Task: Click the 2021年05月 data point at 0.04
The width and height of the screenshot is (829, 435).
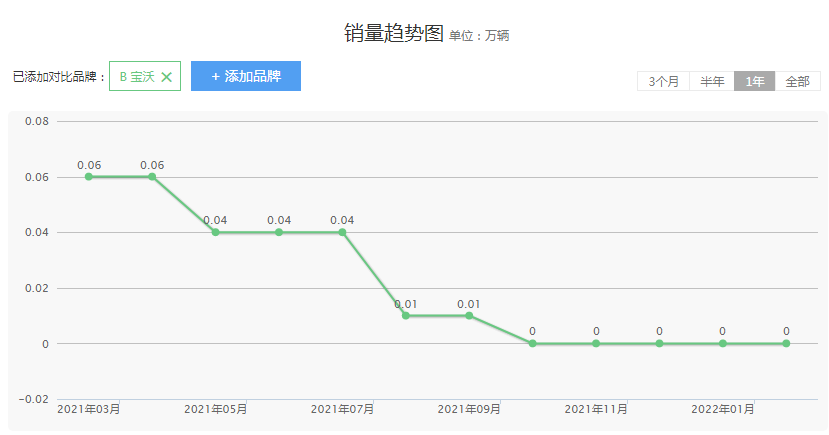Action: click(x=216, y=232)
